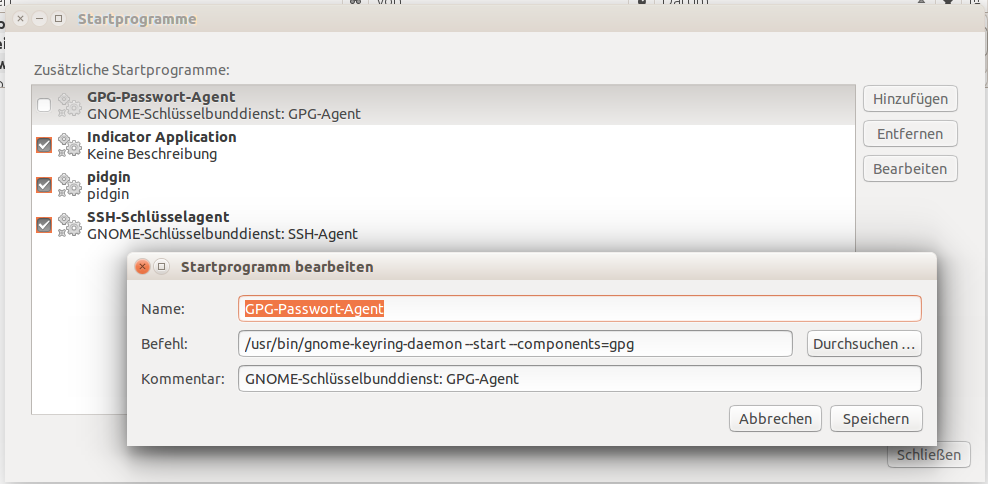Screen dimensions: 988x484
Task: Browse for command with Durchsuchen button
Action: click(x=864, y=344)
